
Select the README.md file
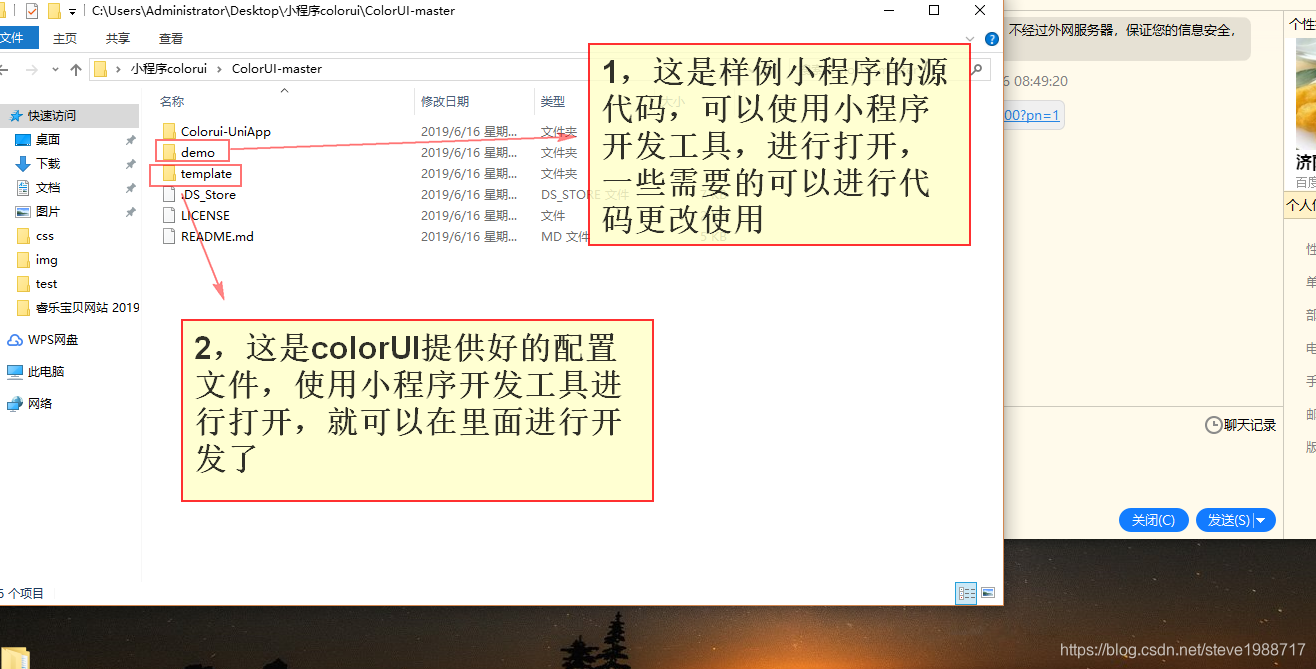point(217,236)
